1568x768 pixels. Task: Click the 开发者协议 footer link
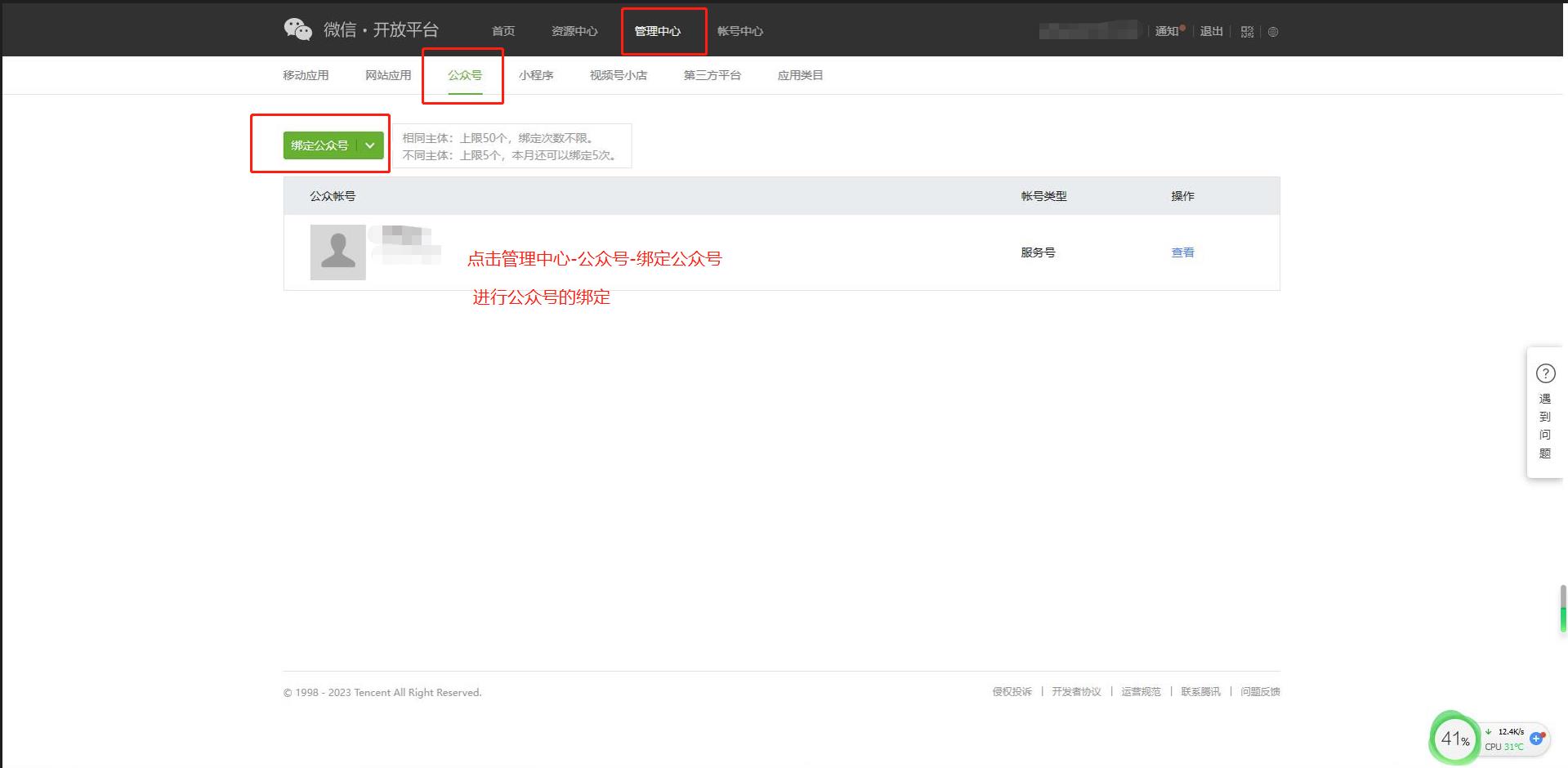[1075, 692]
